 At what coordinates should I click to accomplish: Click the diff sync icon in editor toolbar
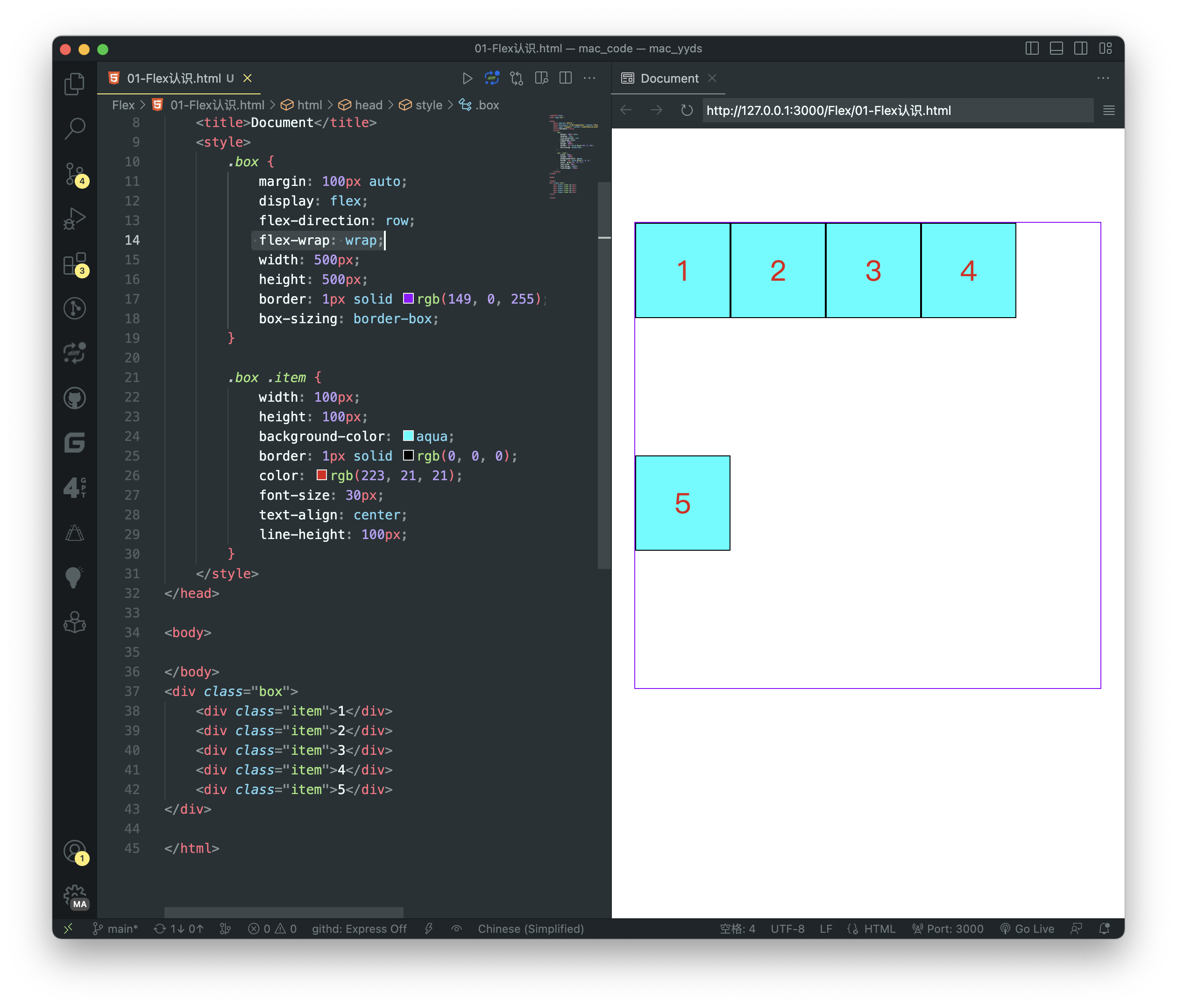click(492, 78)
